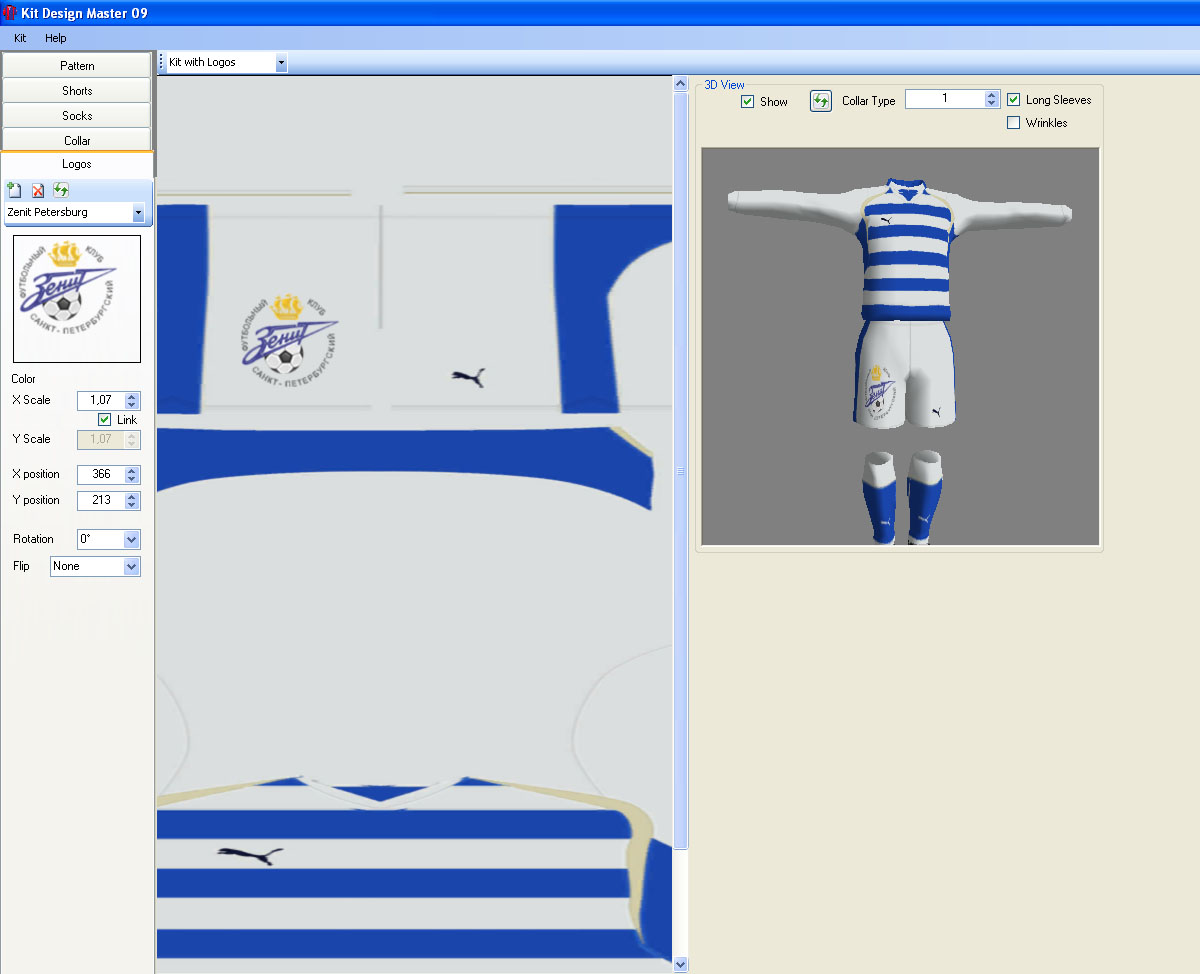Click the 3D kit model preview
The width and height of the screenshot is (1200, 974).
pos(900,346)
